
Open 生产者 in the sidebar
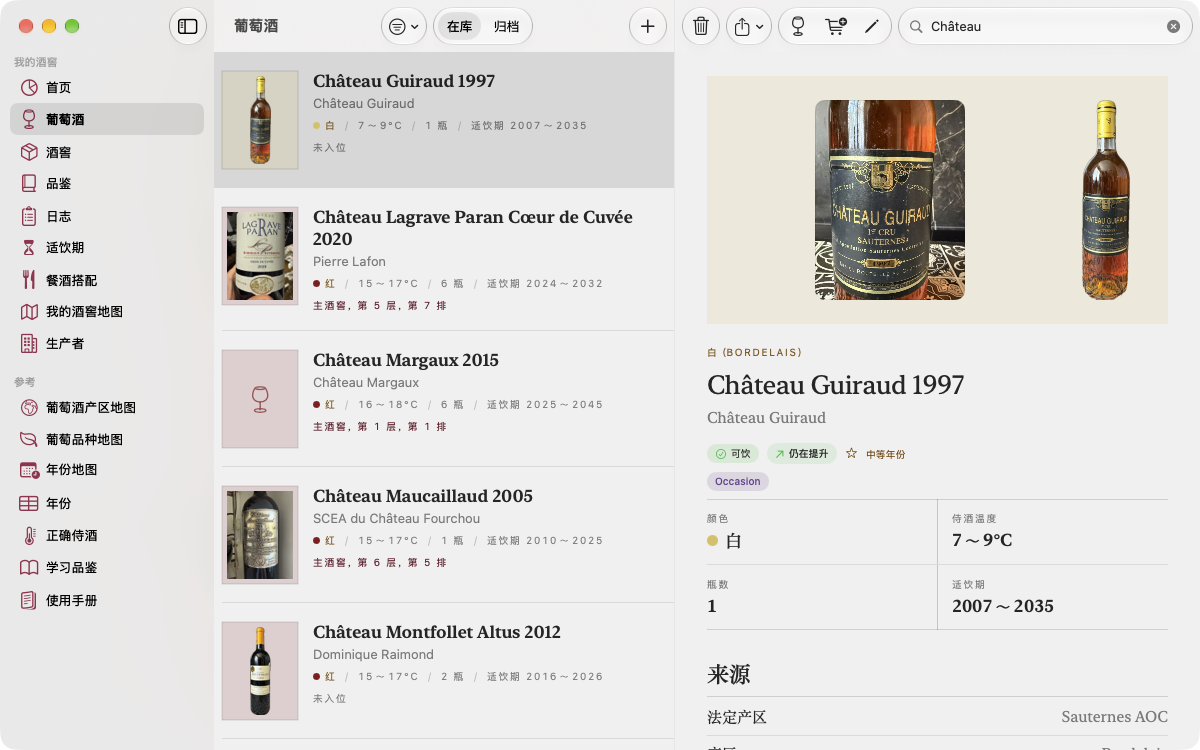pyautogui.click(x=107, y=344)
